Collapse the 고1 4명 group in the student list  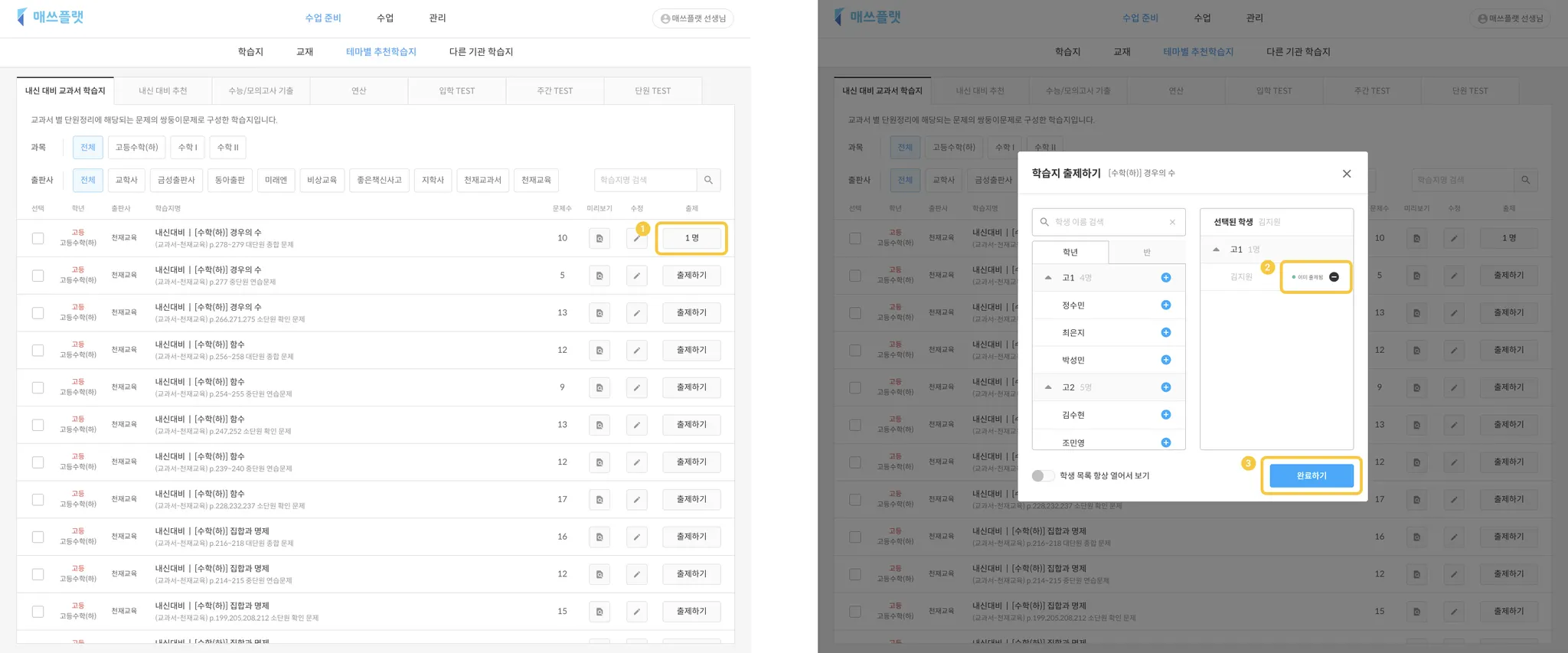pos(1048,277)
